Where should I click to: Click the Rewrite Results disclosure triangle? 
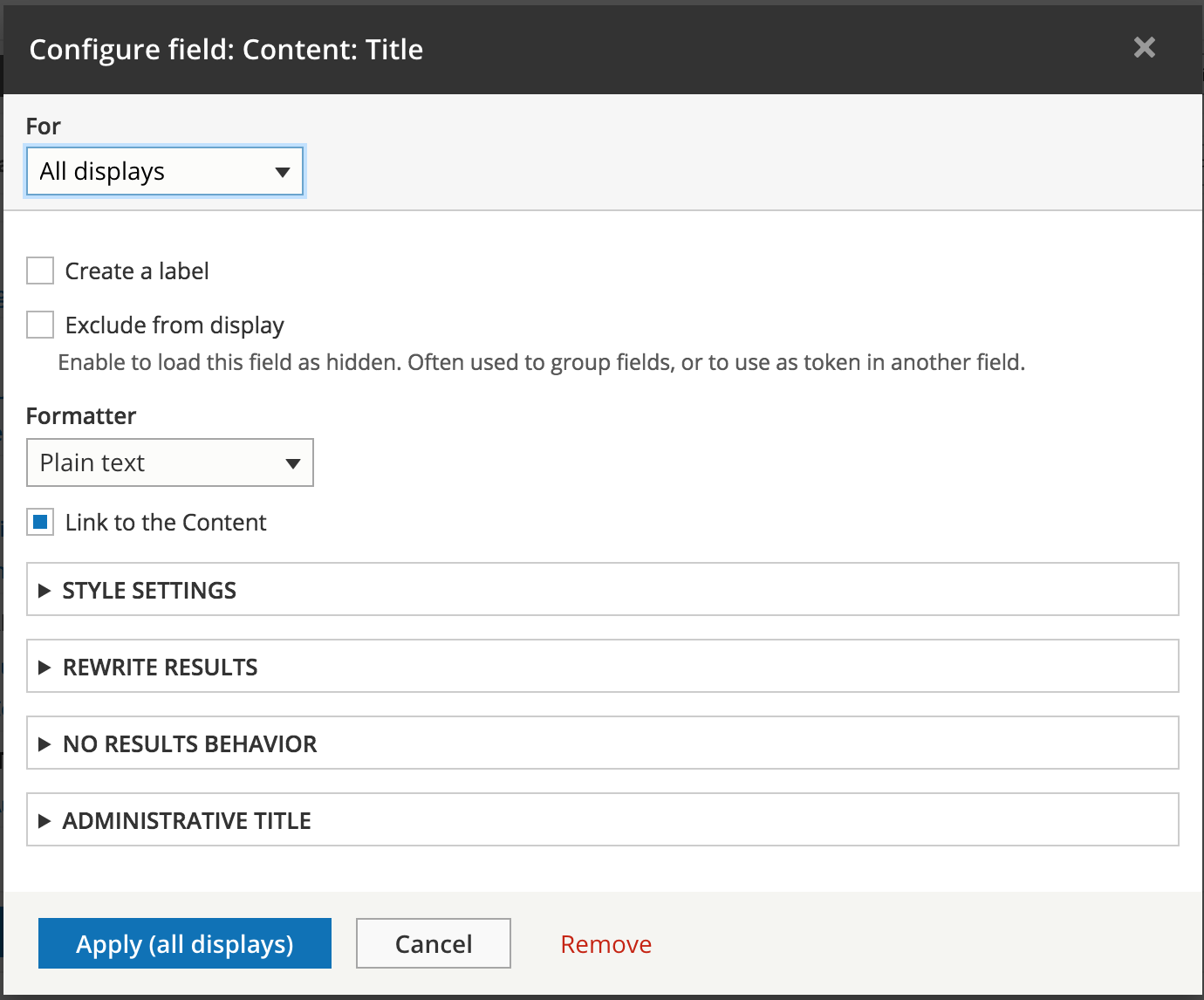(44, 668)
